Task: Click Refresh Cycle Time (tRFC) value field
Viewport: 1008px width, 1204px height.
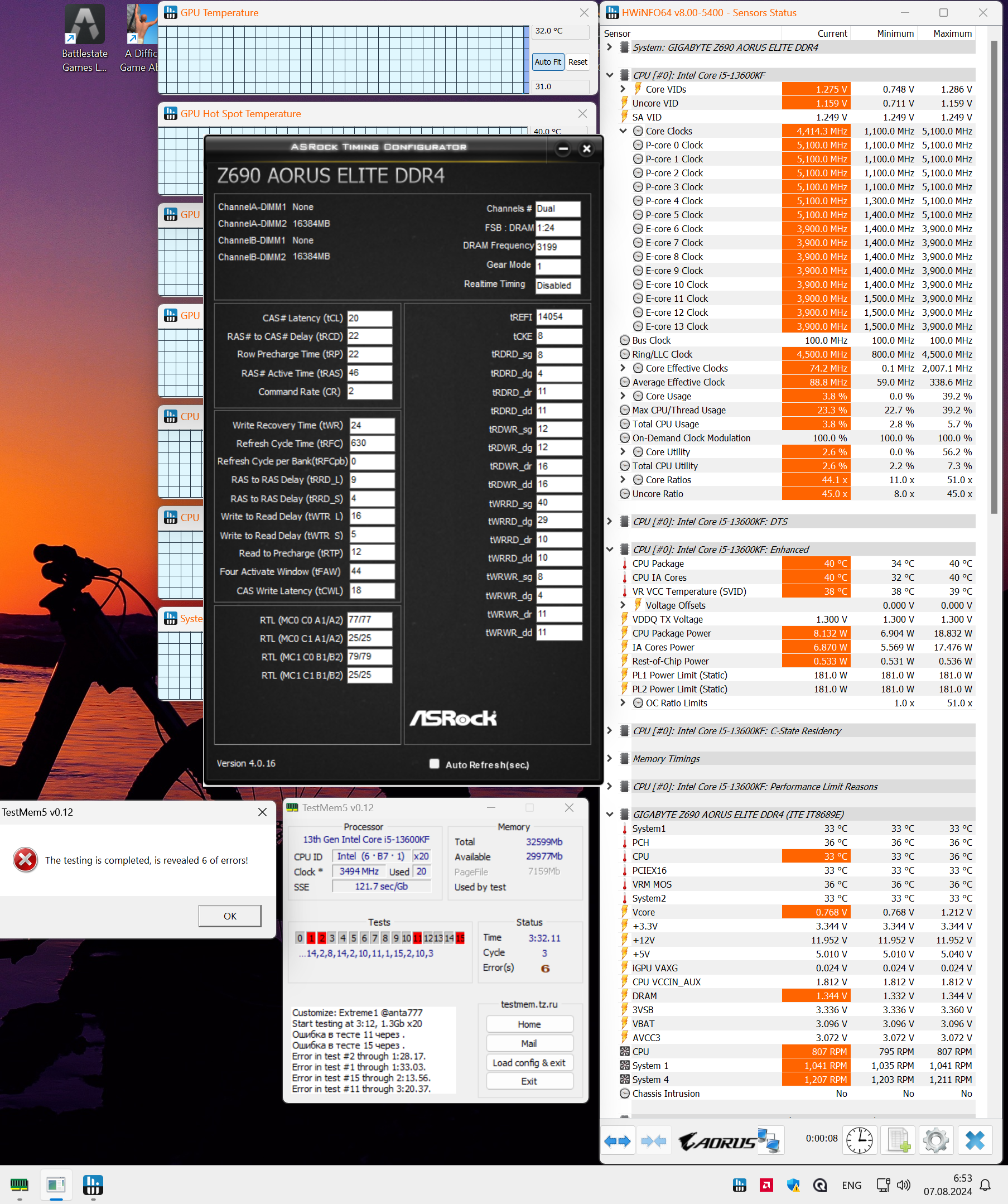Action: point(372,443)
